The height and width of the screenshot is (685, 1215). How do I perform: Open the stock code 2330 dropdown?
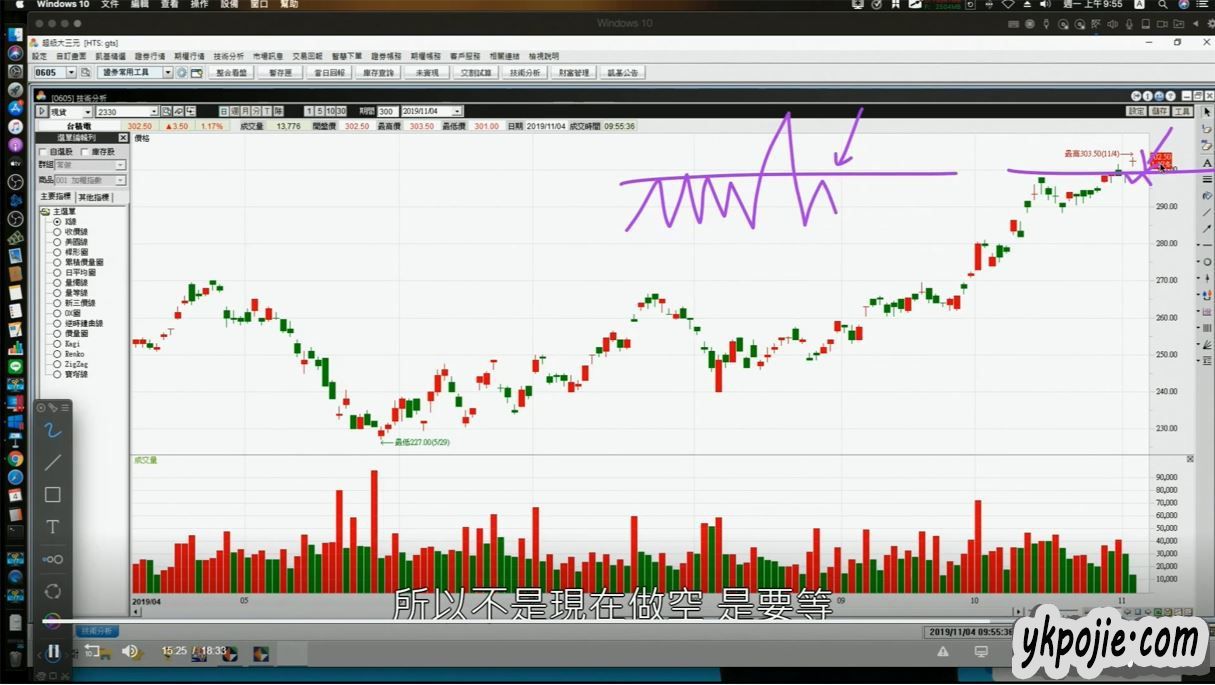tap(154, 111)
